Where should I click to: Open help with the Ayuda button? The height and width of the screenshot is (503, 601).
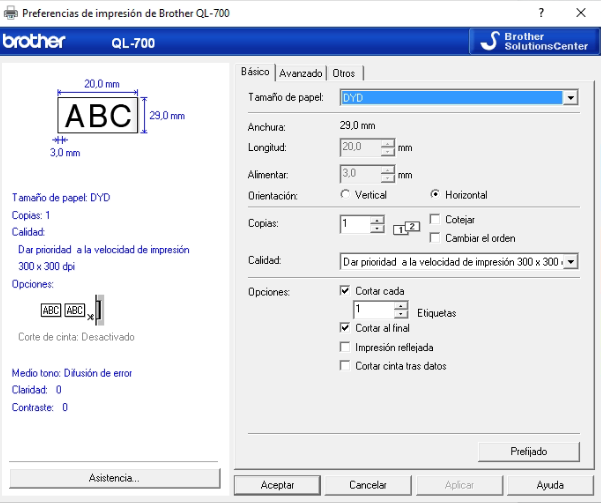(550, 485)
